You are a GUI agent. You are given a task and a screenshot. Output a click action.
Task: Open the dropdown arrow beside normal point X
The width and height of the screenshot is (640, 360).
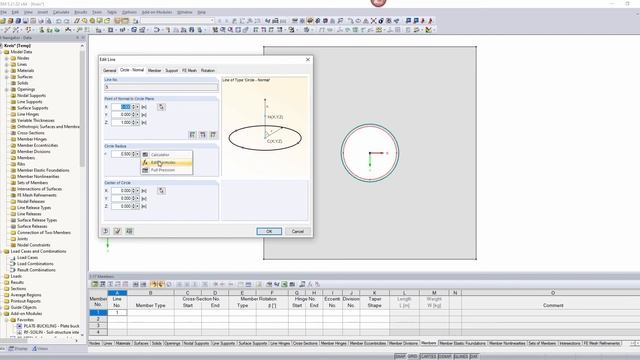138,107
